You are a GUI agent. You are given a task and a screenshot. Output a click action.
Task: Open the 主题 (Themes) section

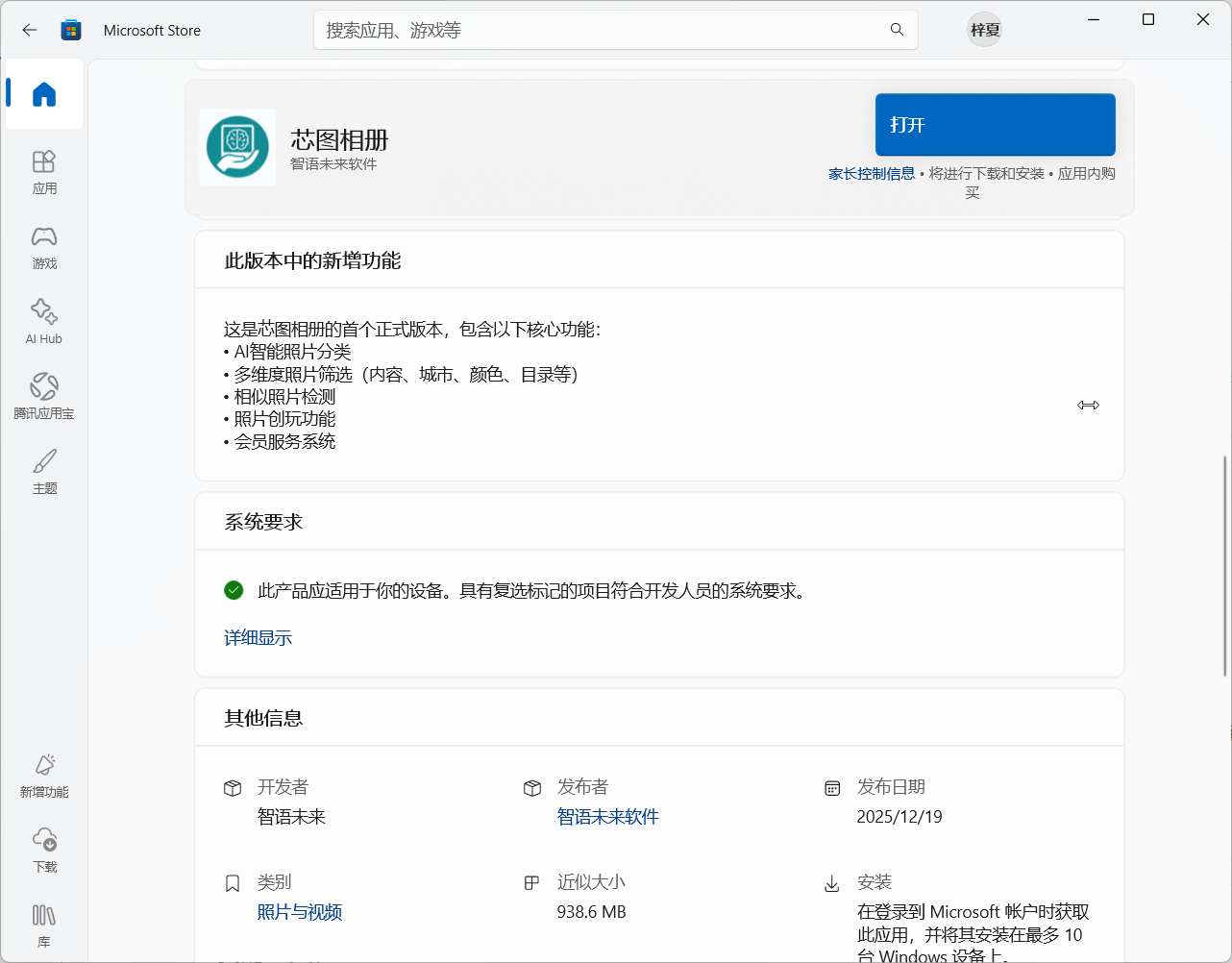pyautogui.click(x=43, y=471)
